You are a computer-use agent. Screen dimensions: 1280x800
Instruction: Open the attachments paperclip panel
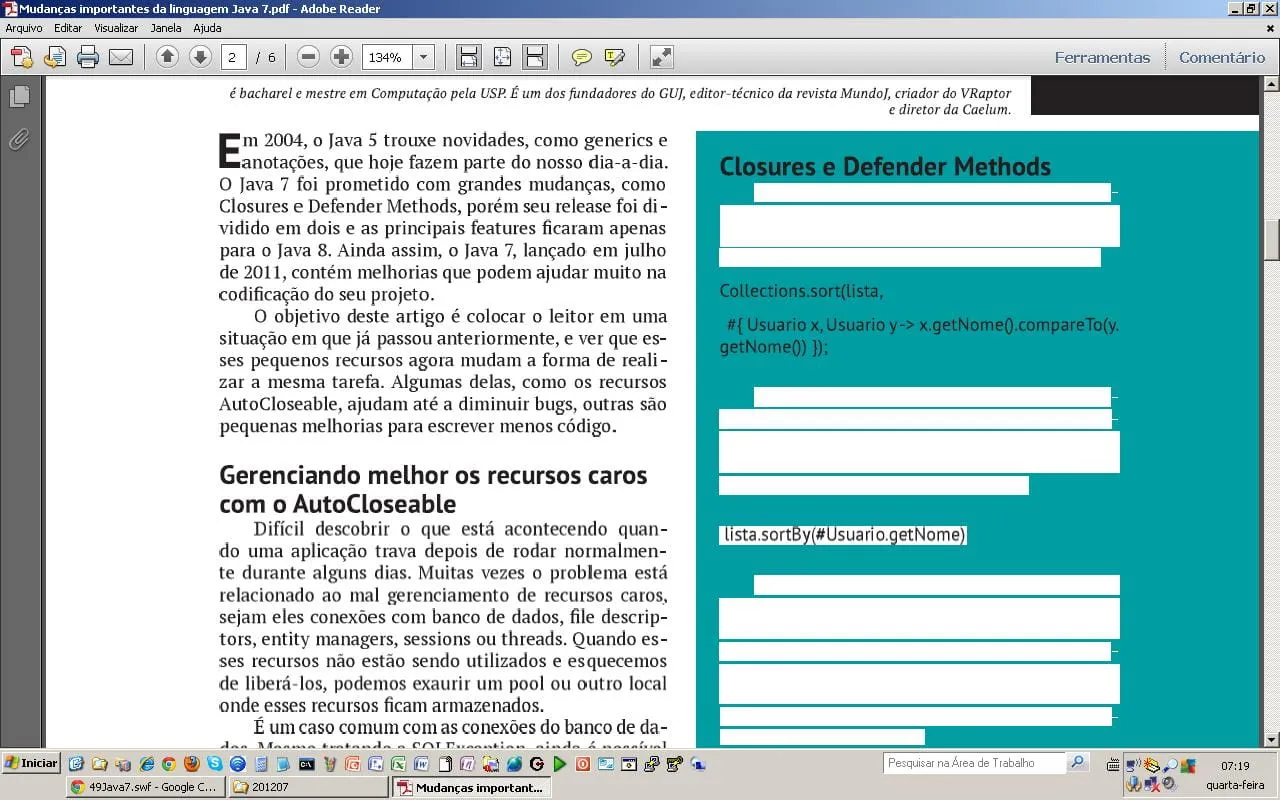pyautogui.click(x=19, y=139)
